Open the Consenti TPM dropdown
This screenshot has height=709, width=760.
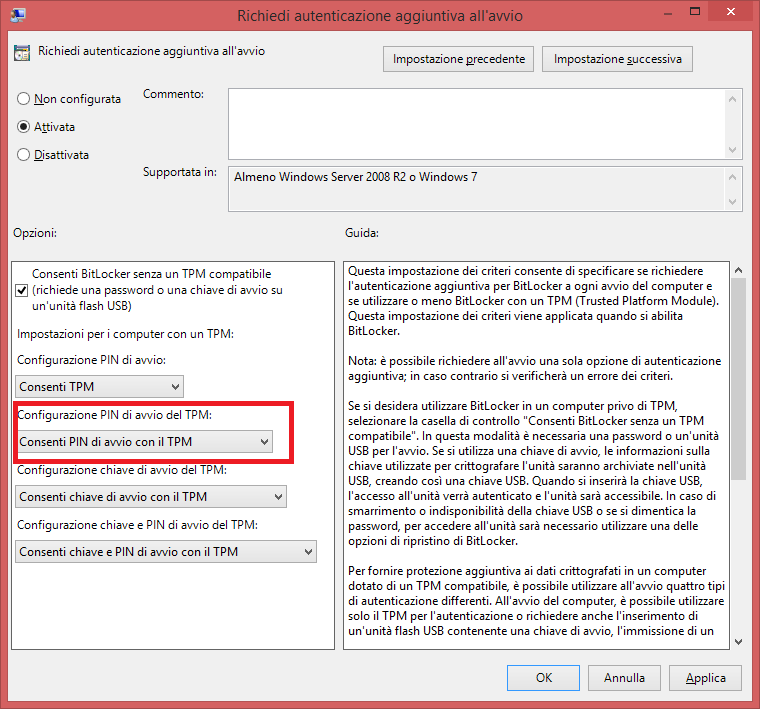point(99,387)
